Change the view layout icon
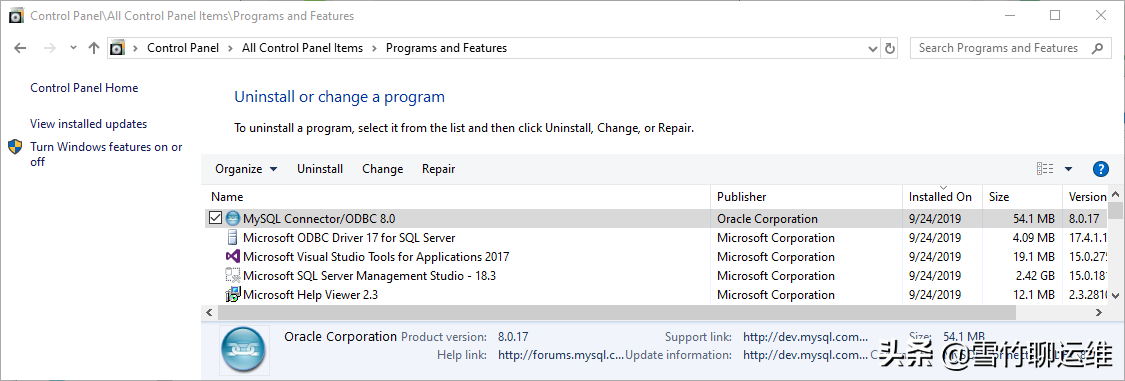The image size is (1125, 381). click(x=1045, y=169)
